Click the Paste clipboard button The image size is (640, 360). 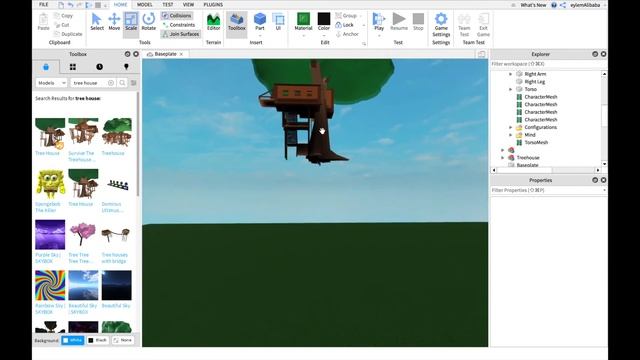click(x=43, y=22)
